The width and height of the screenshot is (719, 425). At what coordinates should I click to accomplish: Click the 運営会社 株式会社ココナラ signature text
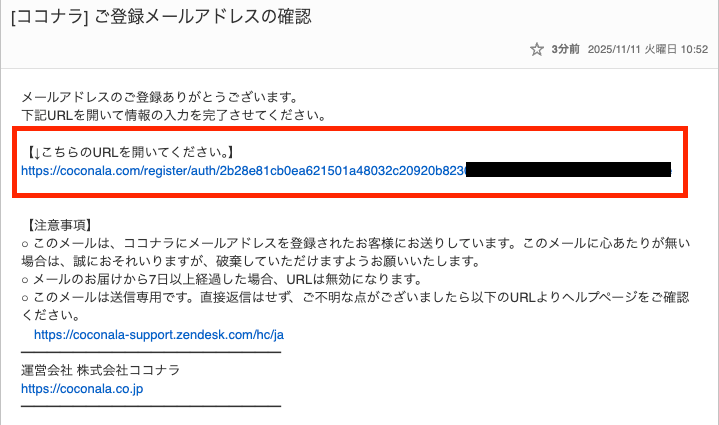click(100, 370)
